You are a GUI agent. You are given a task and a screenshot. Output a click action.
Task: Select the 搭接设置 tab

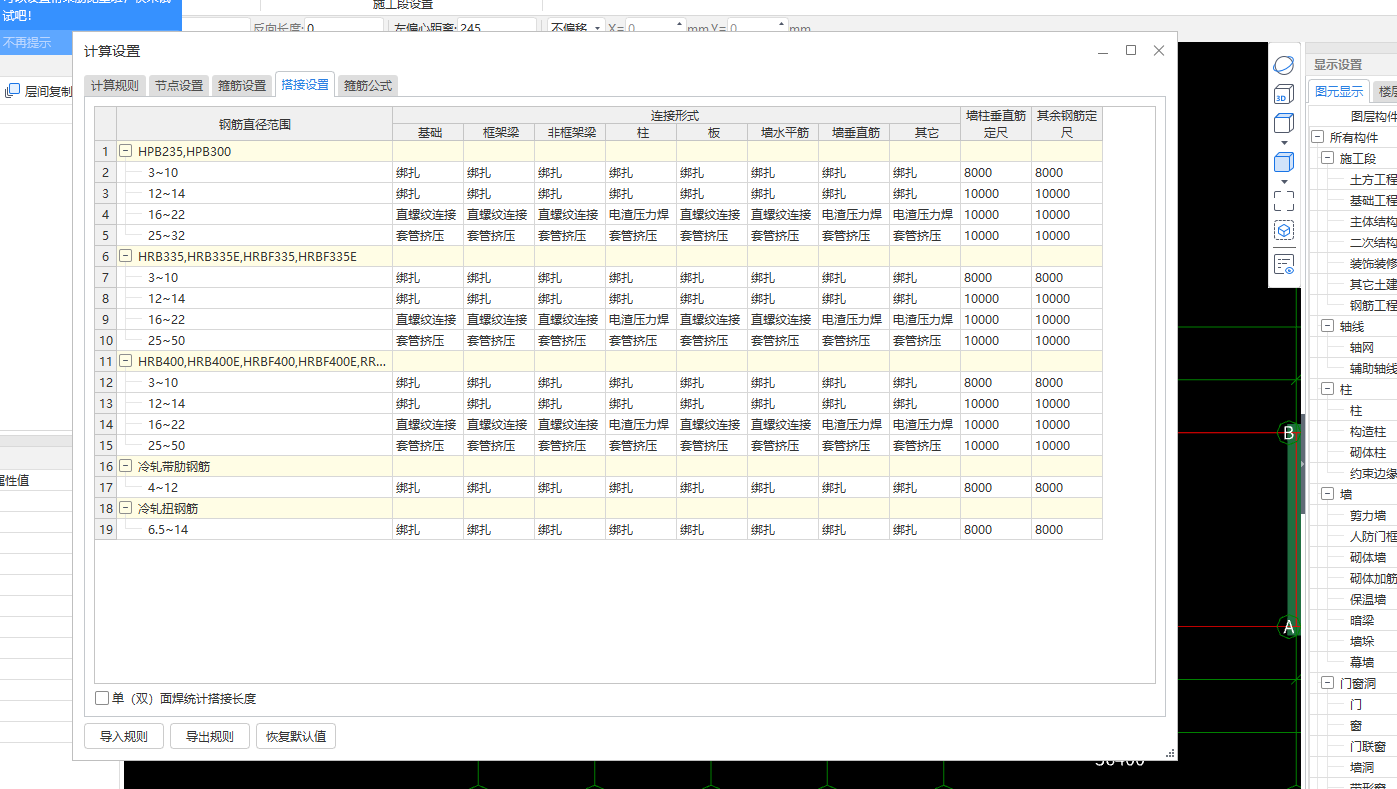tap(305, 85)
